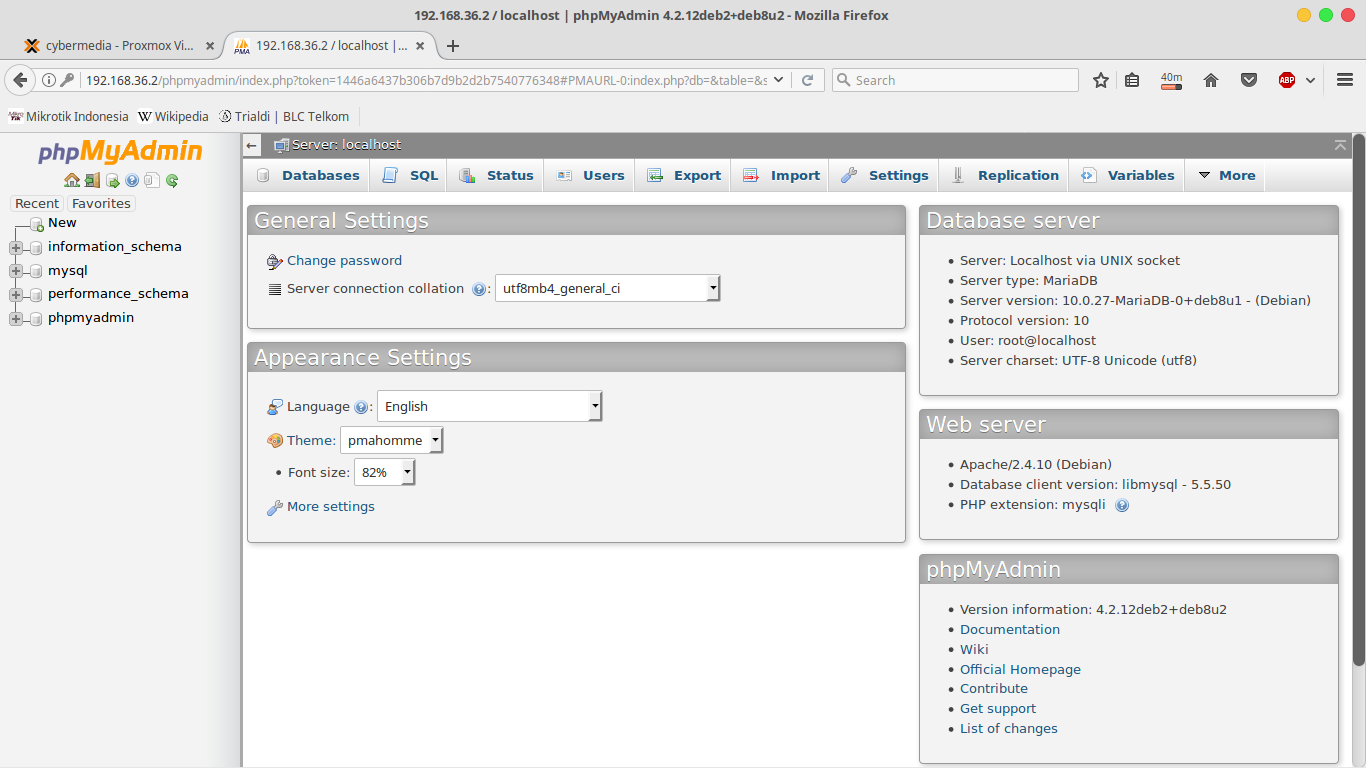Click the phpMyAdmin documentation help icon

[x=131, y=182]
